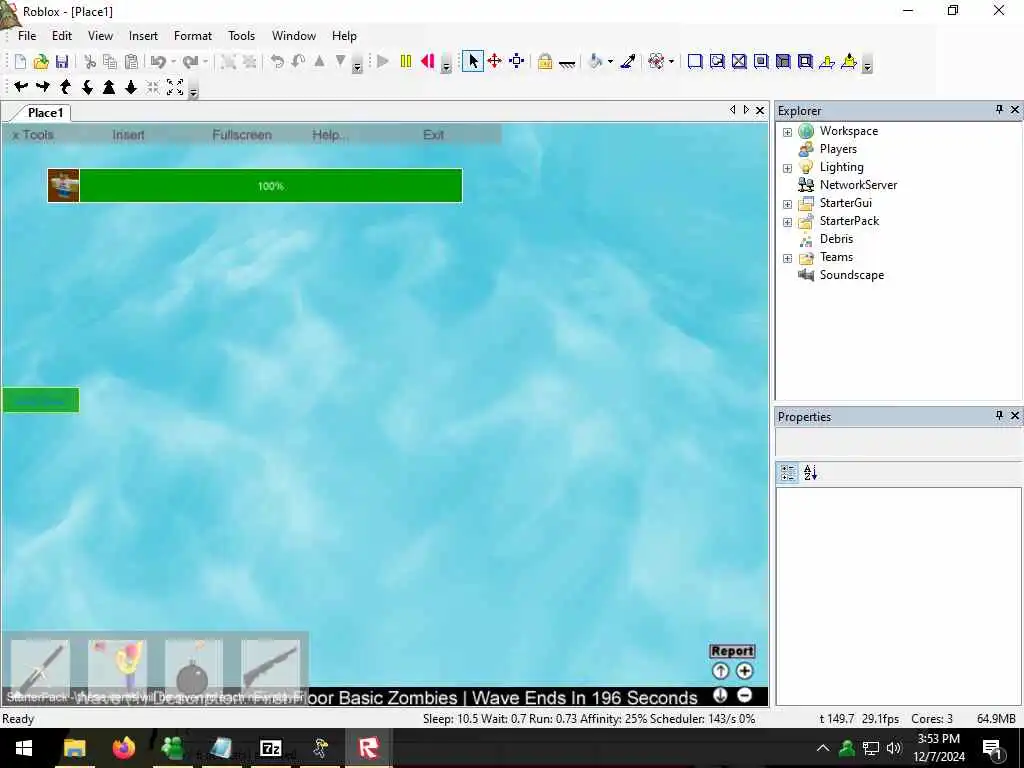1024x768 pixels.
Task: Pan camera right with the right arrow icon
Action: pos(43,87)
